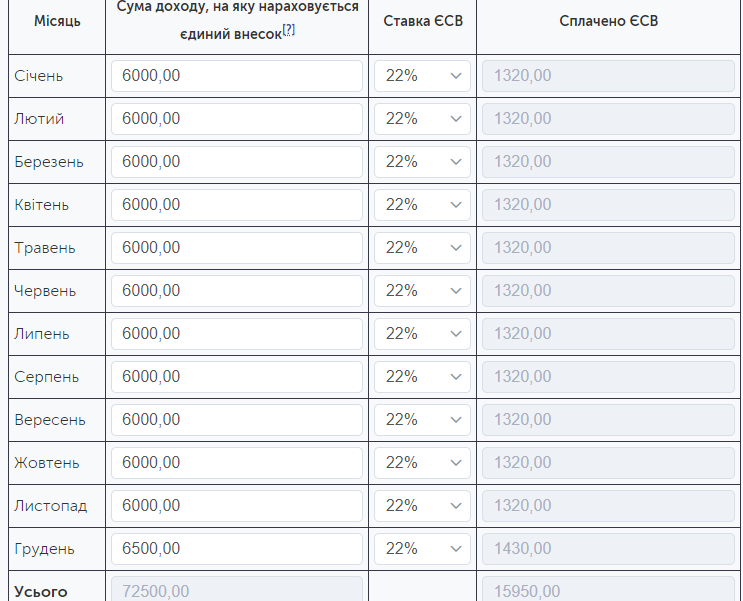Open the Червень 22% rate dropdown
Screen dimensions: 743x601
[x=422, y=291]
